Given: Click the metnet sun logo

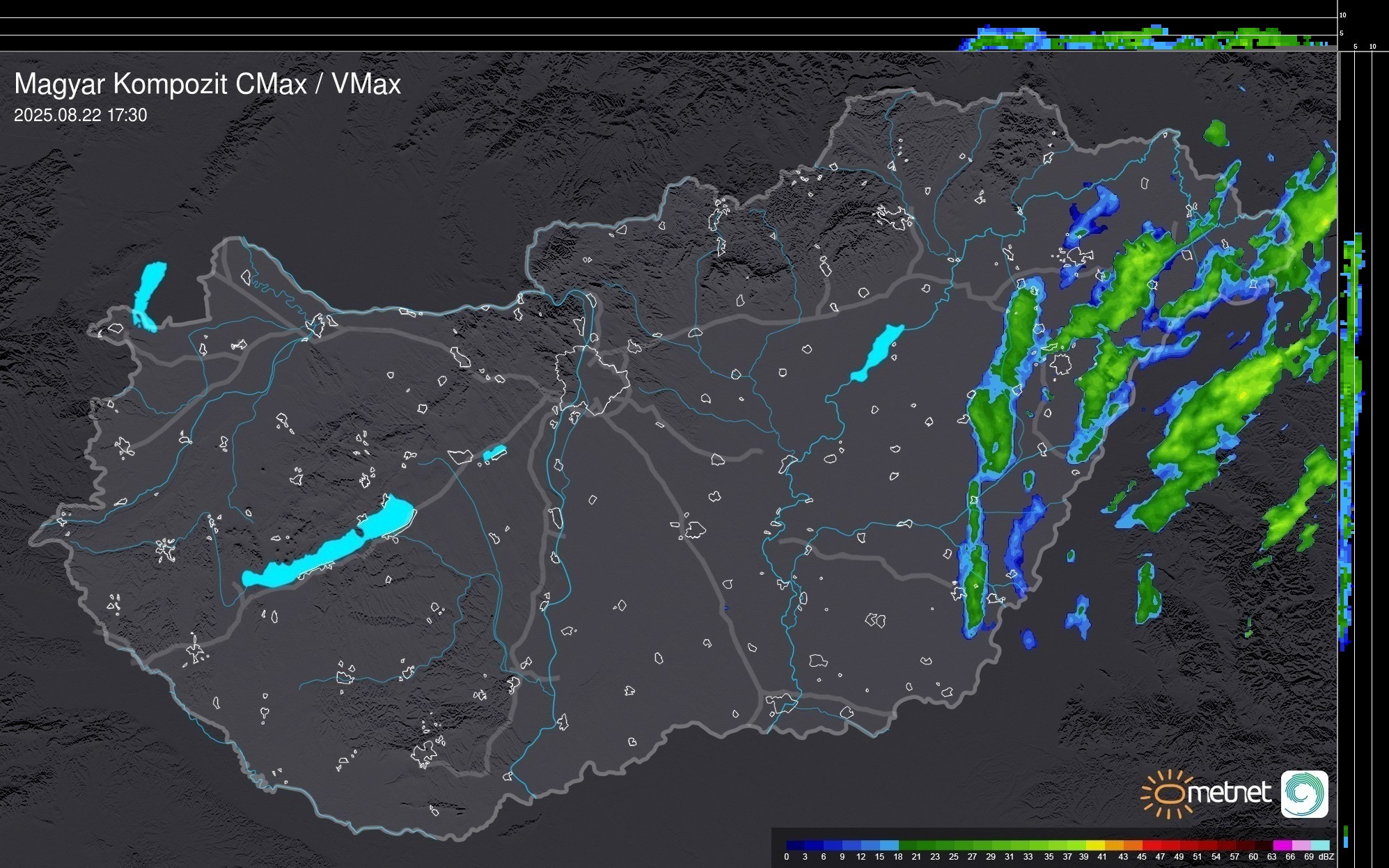Looking at the screenshot, I should tap(1166, 794).
